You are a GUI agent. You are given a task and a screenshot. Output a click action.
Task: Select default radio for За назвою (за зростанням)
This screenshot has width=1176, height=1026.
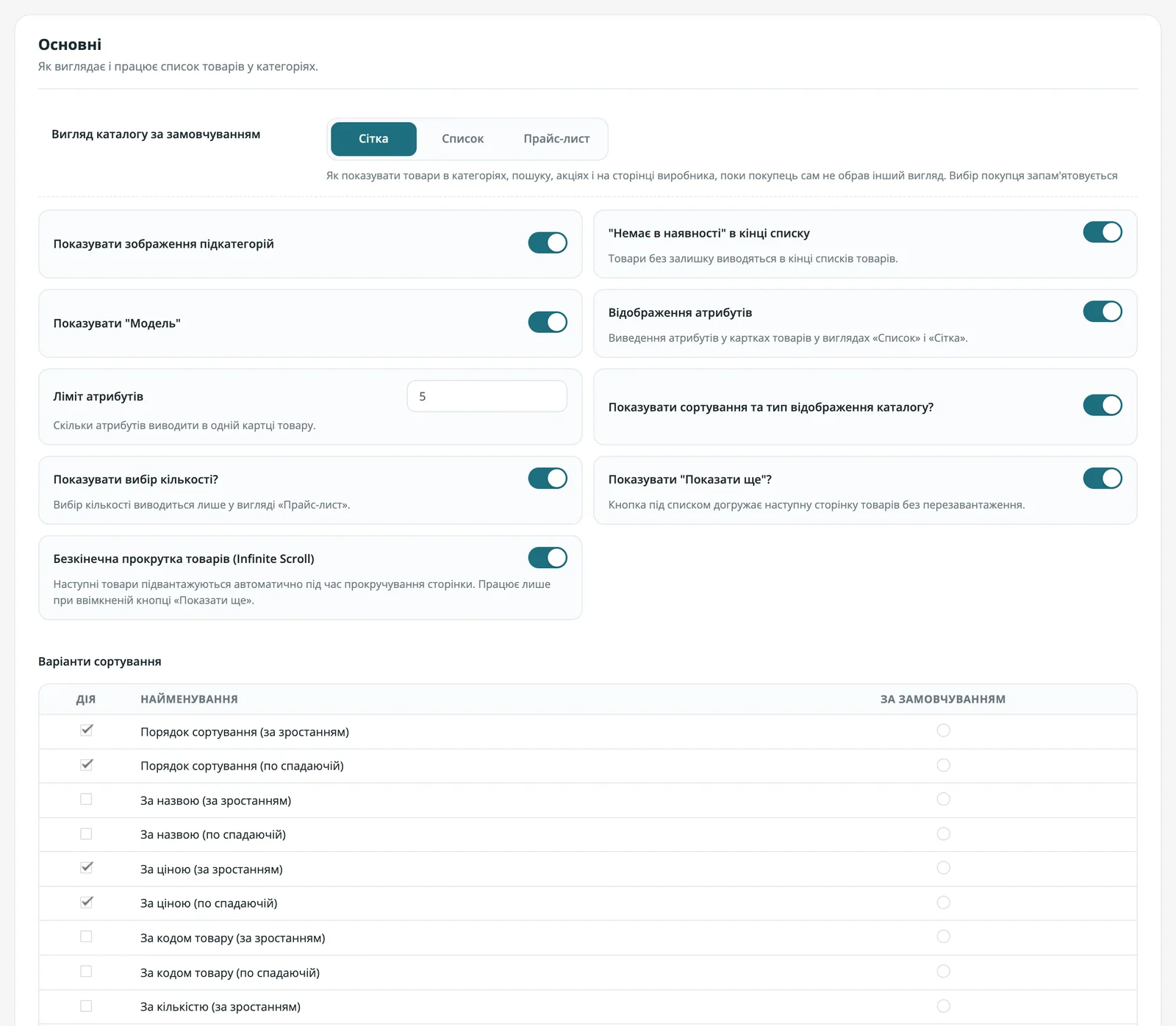[944, 799]
